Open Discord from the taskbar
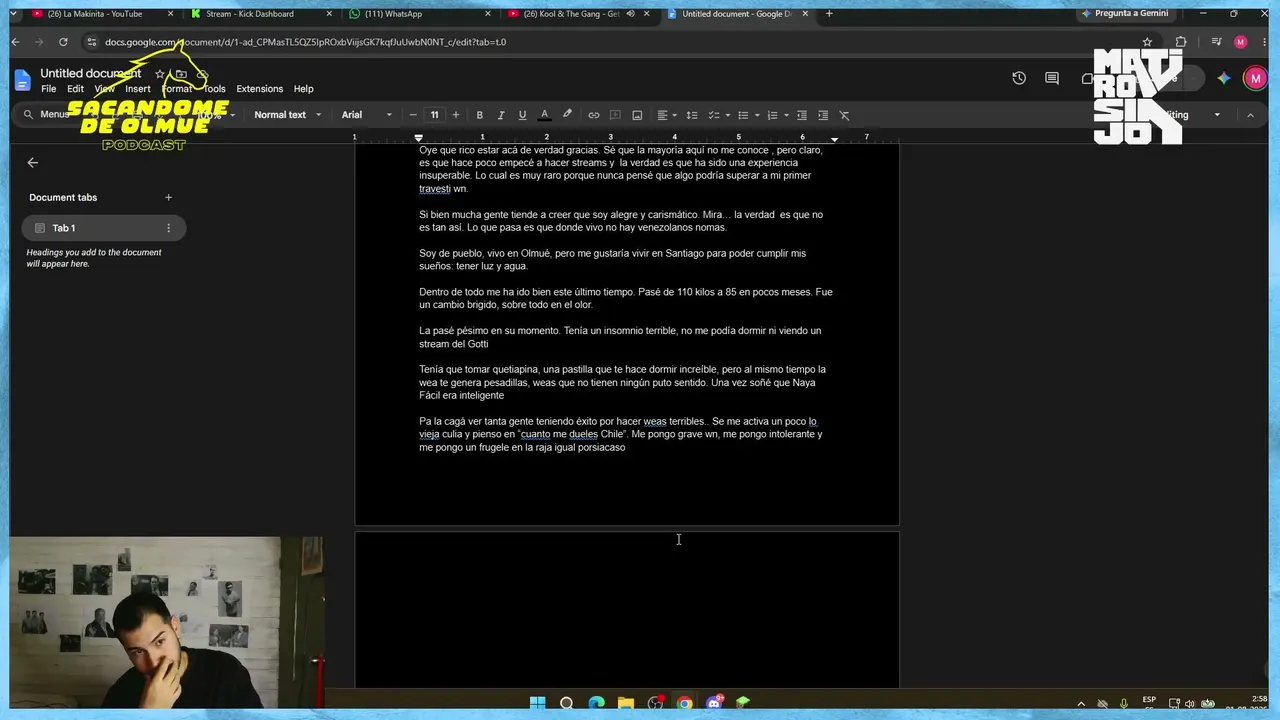Screen dimensions: 1280x720 click(x=714, y=703)
